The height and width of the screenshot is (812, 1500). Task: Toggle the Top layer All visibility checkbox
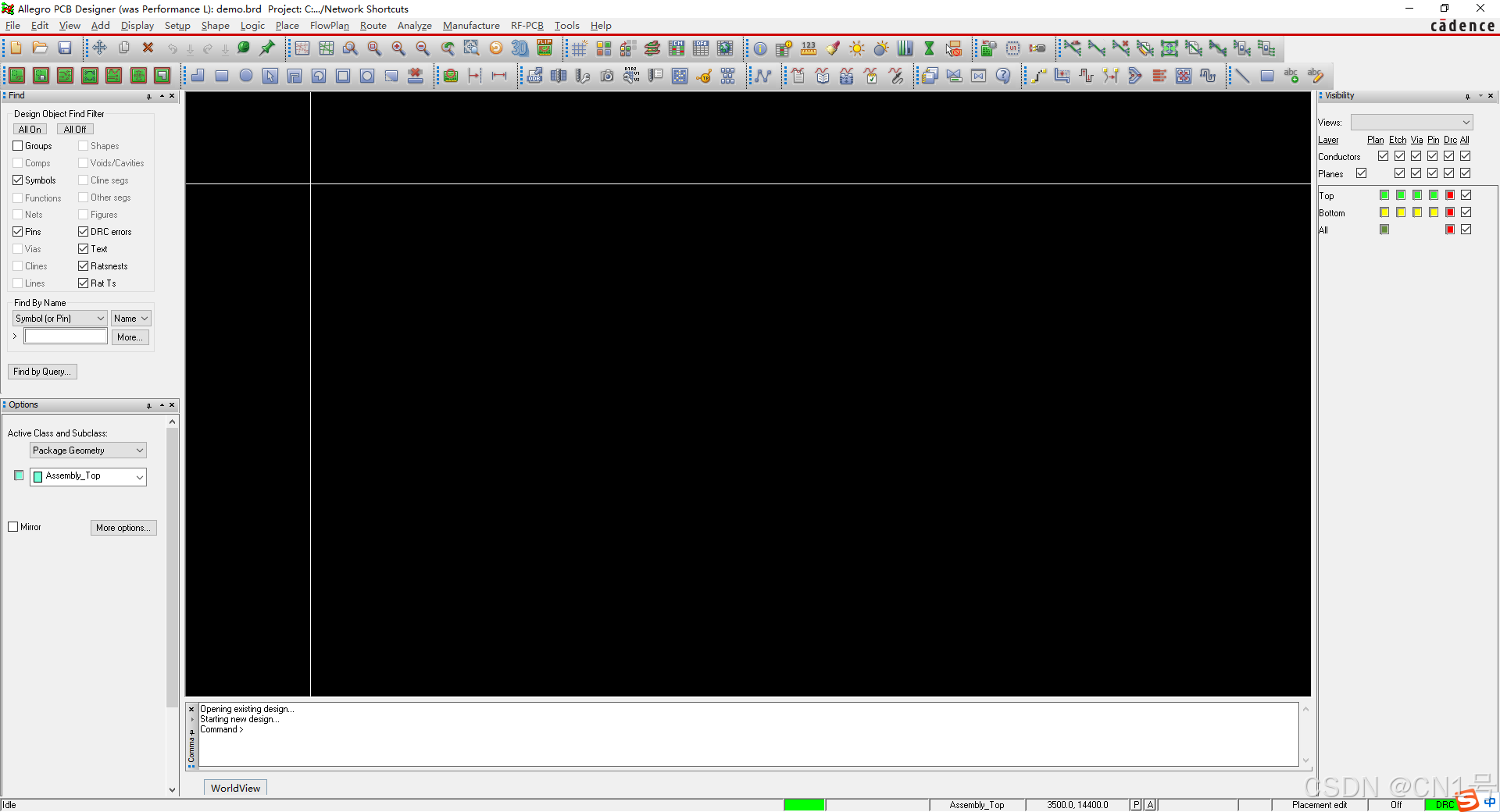[x=1466, y=195]
